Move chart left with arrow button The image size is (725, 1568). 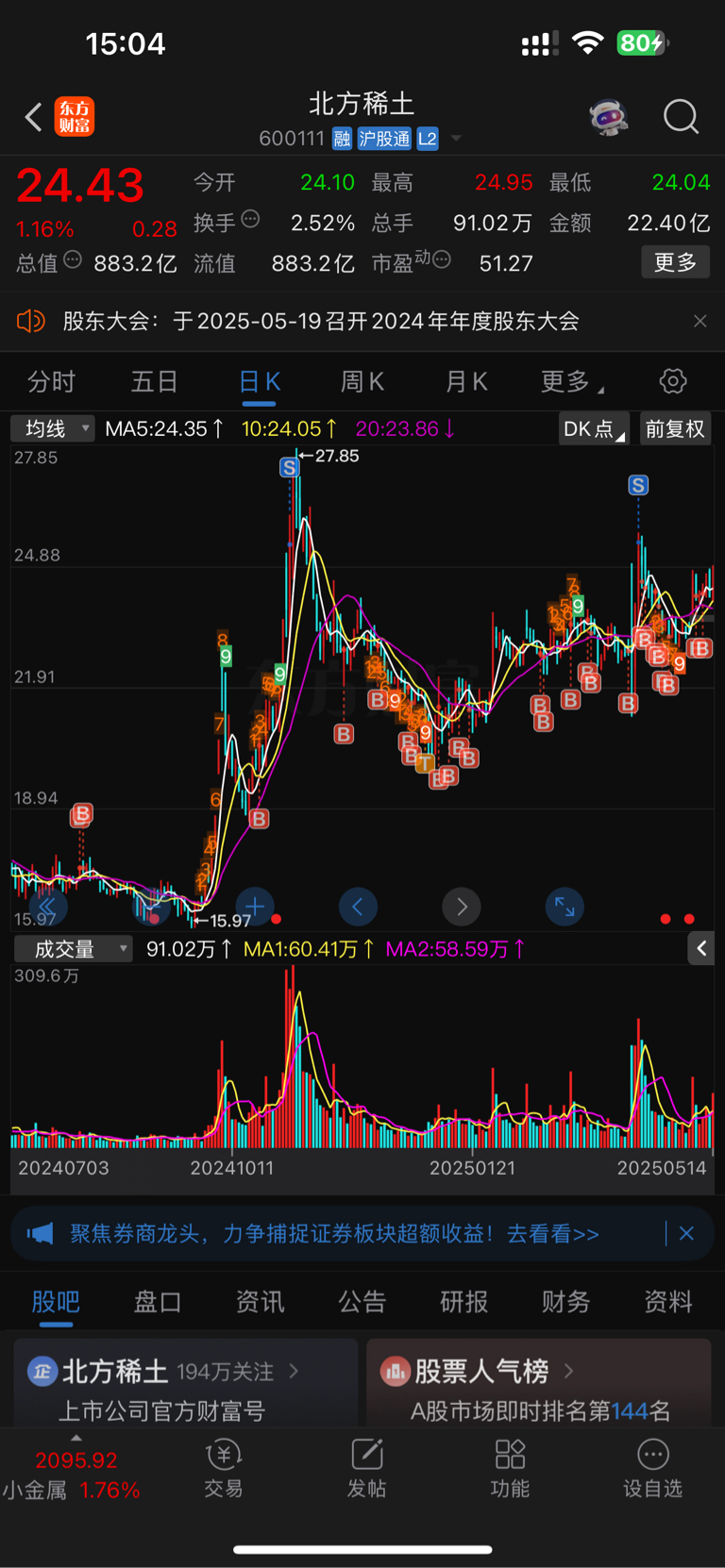358,907
